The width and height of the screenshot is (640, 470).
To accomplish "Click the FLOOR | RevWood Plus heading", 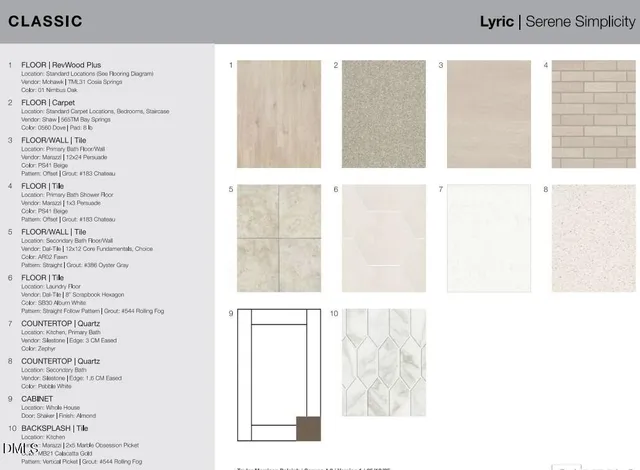I will pos(61,65).
